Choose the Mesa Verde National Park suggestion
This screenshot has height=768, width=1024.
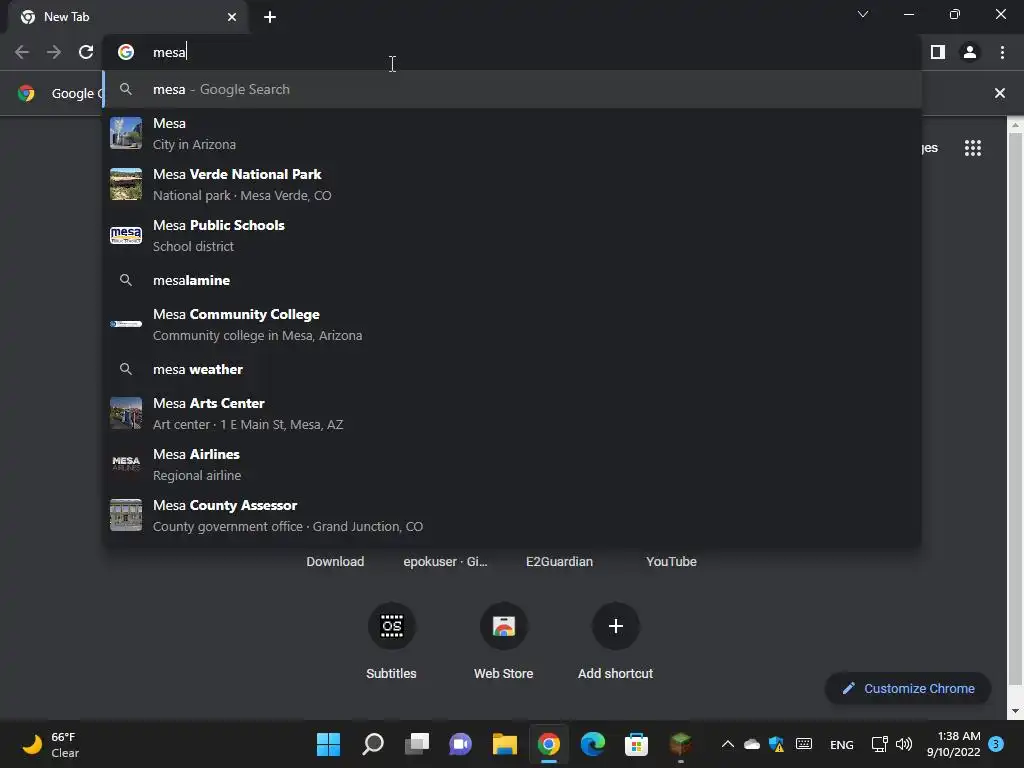pos(512,185)
